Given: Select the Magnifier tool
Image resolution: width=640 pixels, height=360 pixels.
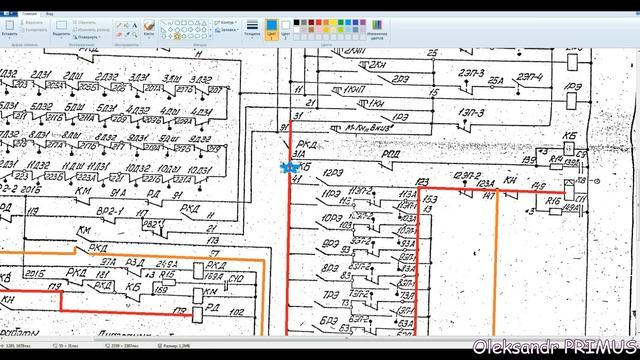Looking at the screenshot, I should tap(135, 35).
